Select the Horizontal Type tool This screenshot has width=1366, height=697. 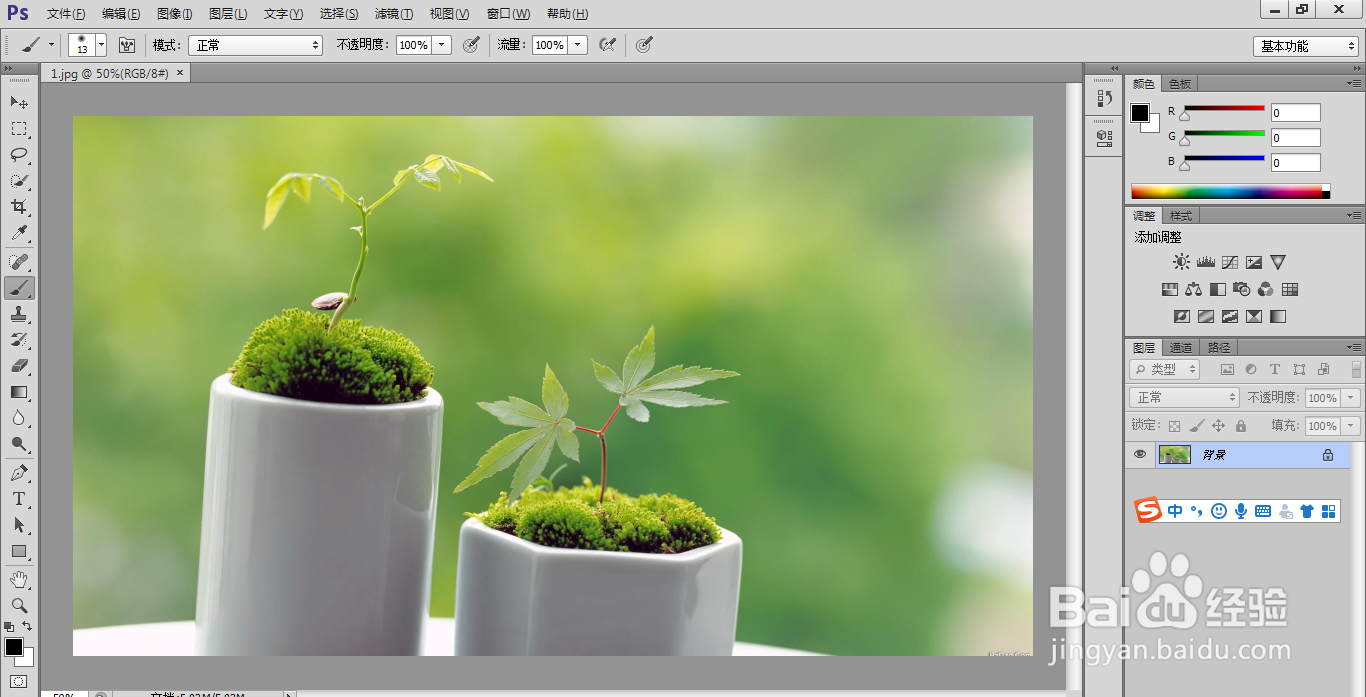pos(19,499)
